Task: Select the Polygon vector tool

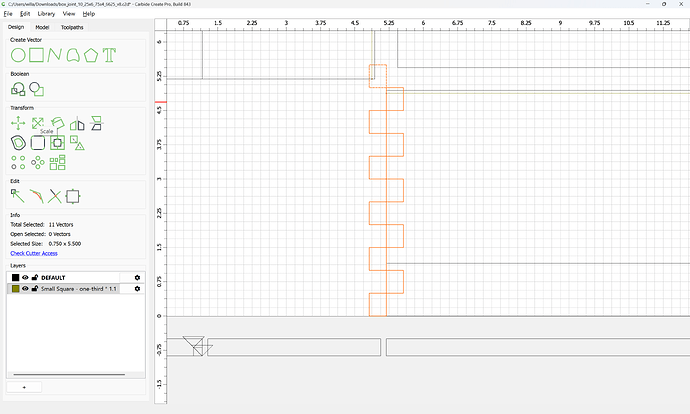Action: (91, 55)
